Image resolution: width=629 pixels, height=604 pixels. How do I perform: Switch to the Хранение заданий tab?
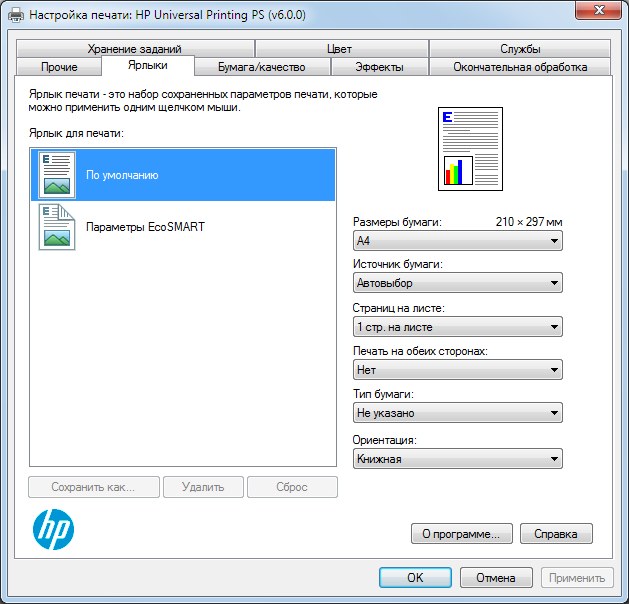tap(135, 49)
